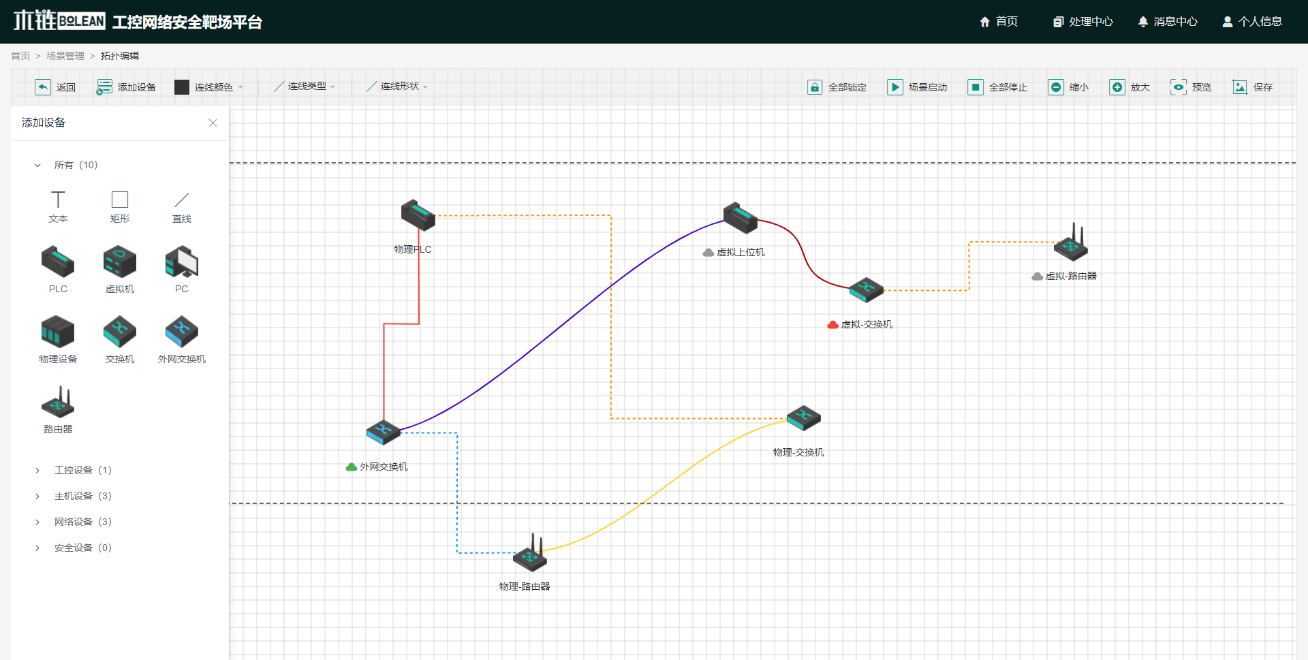This screenshot has height=660, width=1308.
Task: Click the 场景管理 breadcrumb link
Action: coord(65,56)
